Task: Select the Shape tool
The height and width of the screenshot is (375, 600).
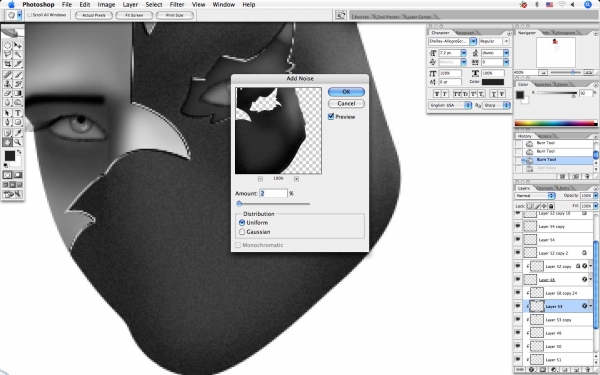Action: pos(18,122)
